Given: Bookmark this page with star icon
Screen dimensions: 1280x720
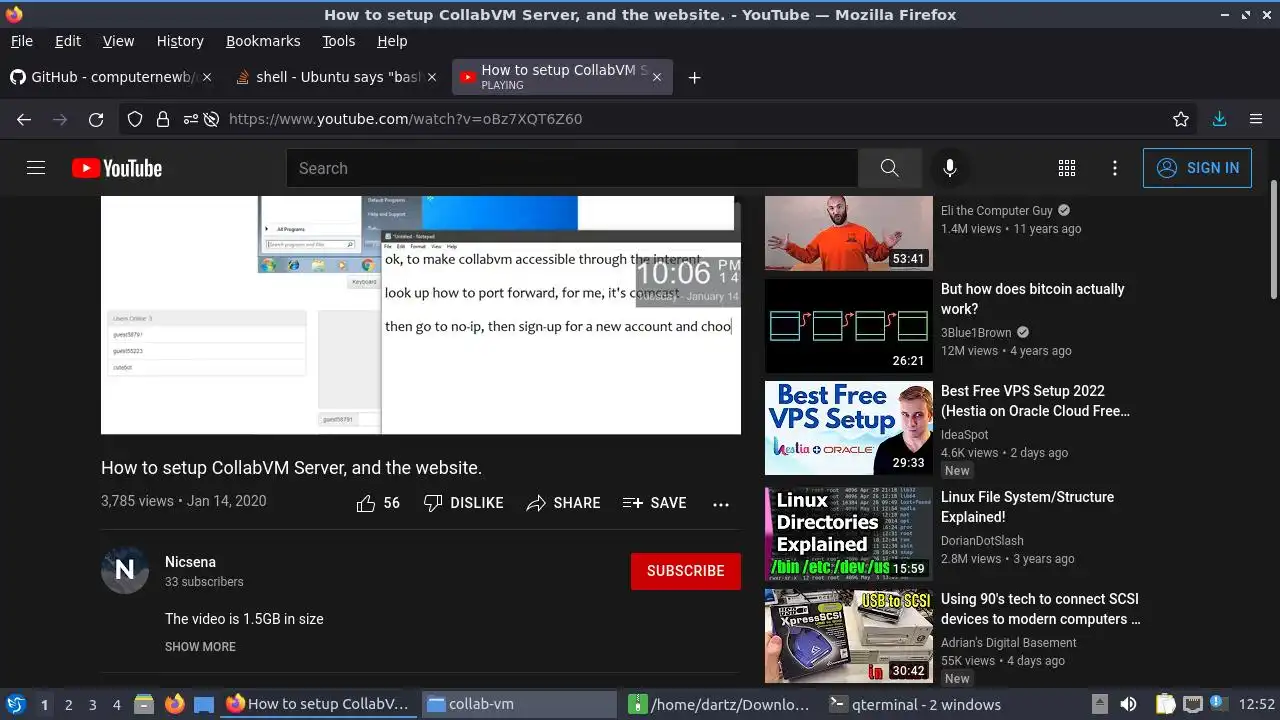Looking at the screenshot, I should (x=1181, y=119).
